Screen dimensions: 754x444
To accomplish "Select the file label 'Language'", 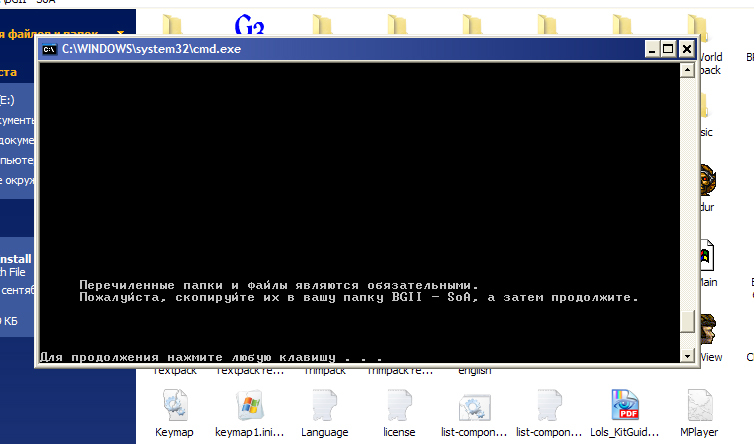I will coord(325,432).
